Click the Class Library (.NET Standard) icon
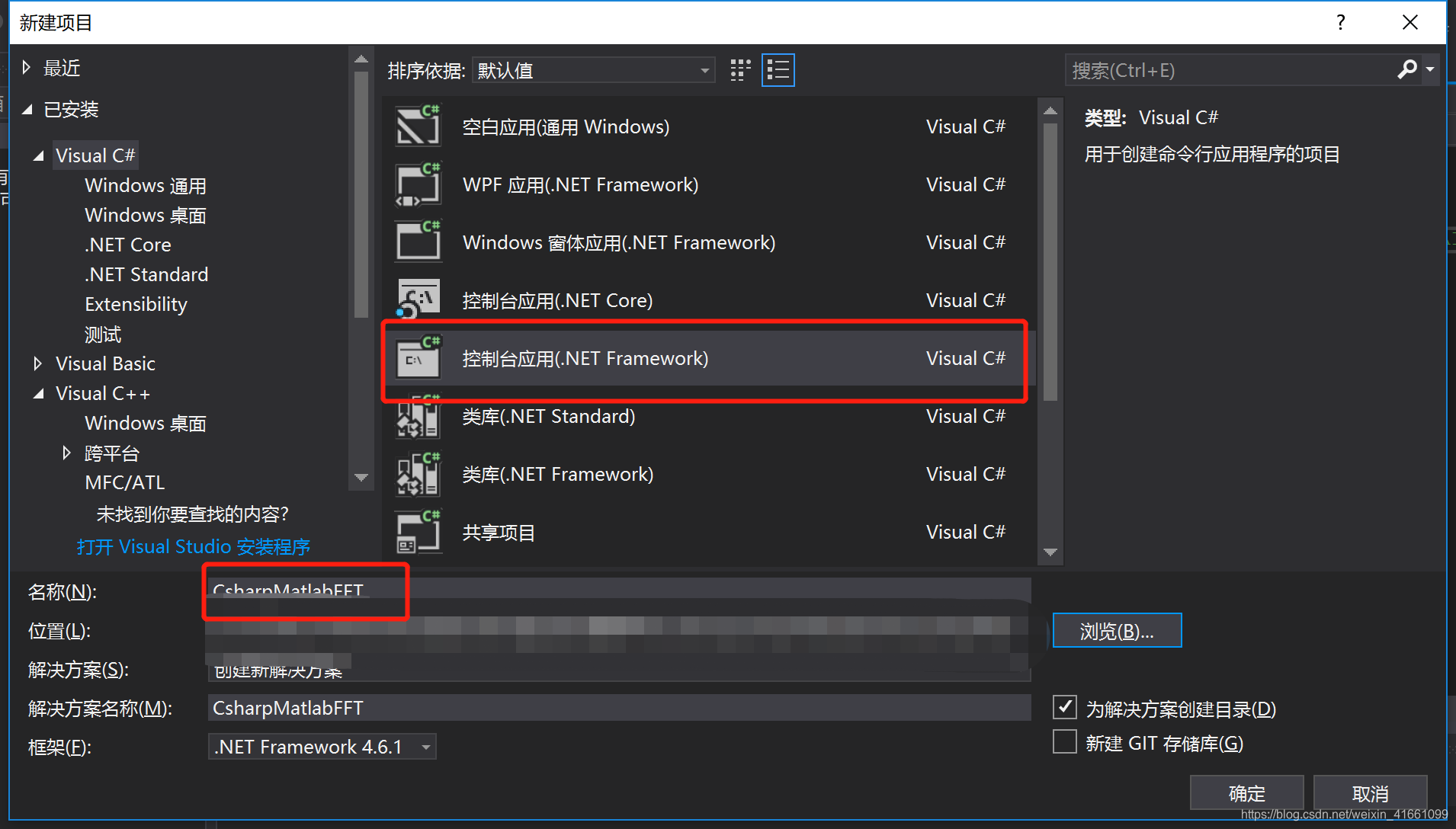 click(x=419, y=417)
